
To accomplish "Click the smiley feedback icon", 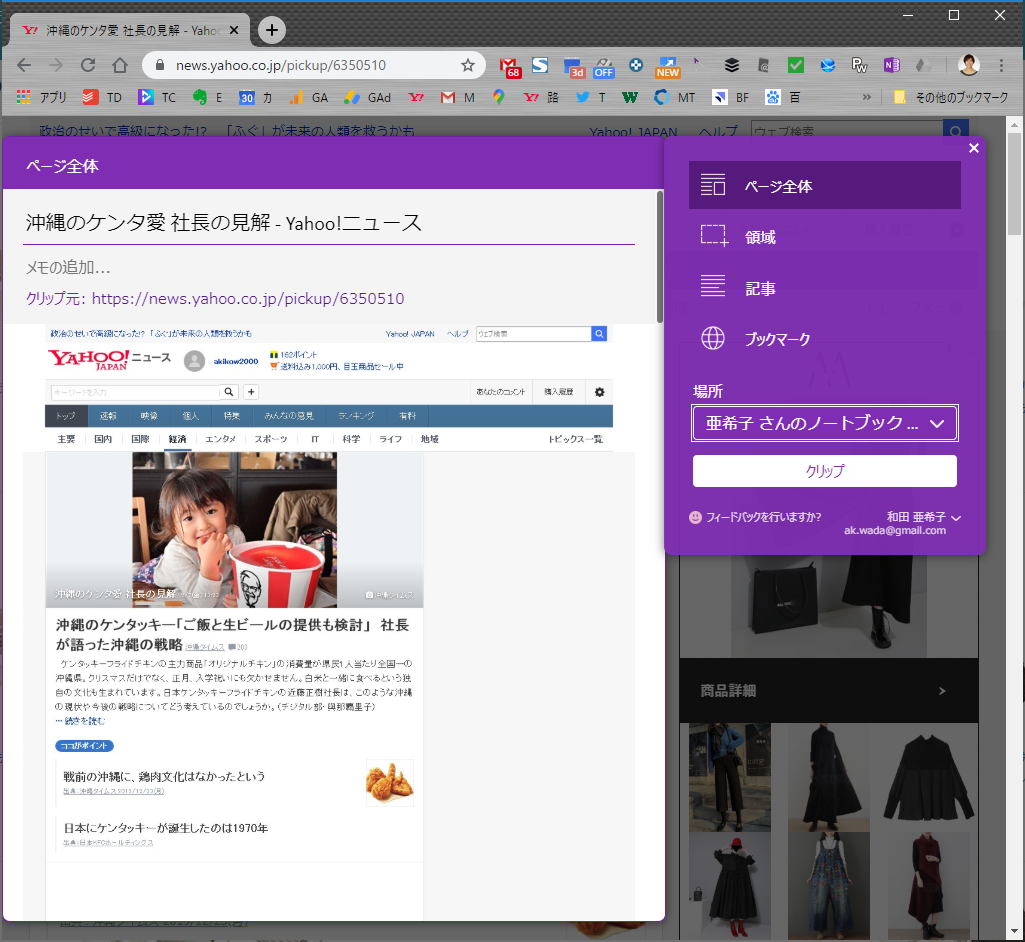I will point(696,517).
